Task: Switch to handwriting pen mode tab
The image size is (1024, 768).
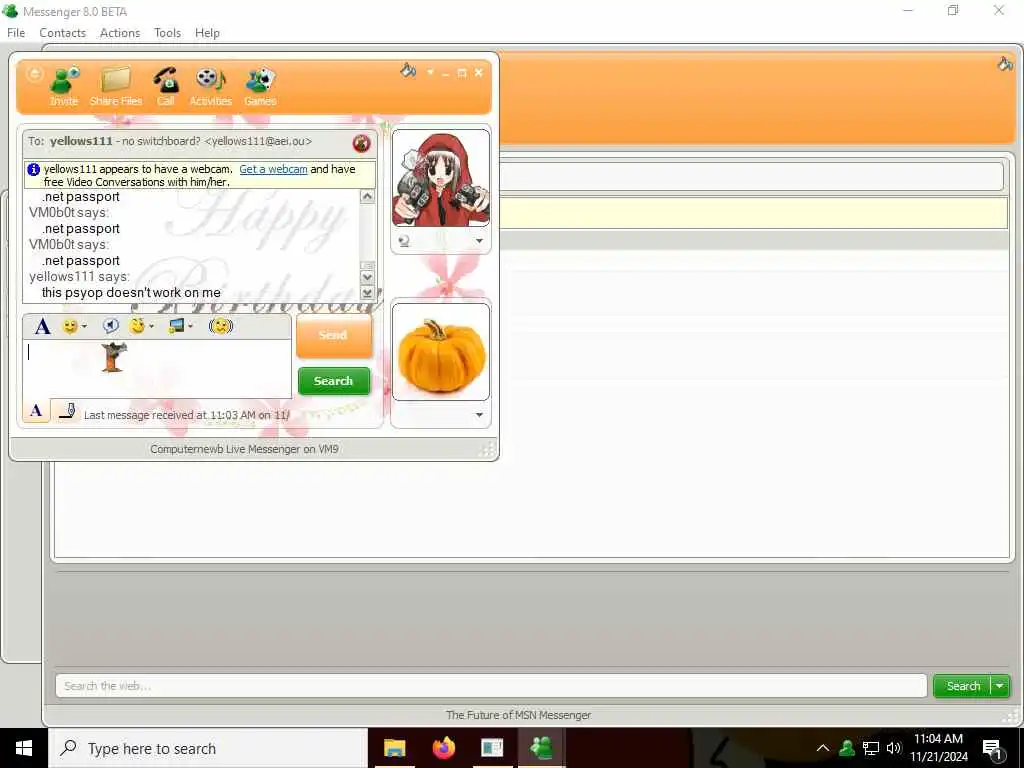Action: coord(67,410)
